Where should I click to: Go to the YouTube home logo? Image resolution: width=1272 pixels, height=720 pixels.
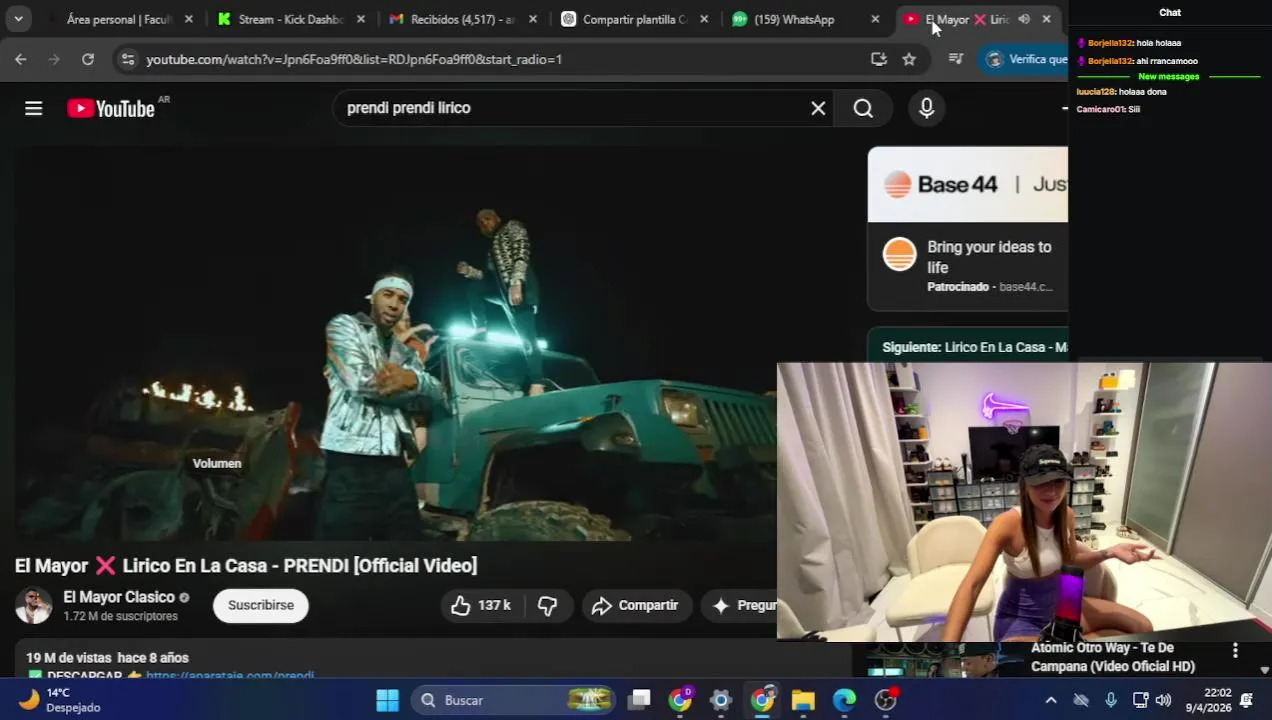[111, 108]
